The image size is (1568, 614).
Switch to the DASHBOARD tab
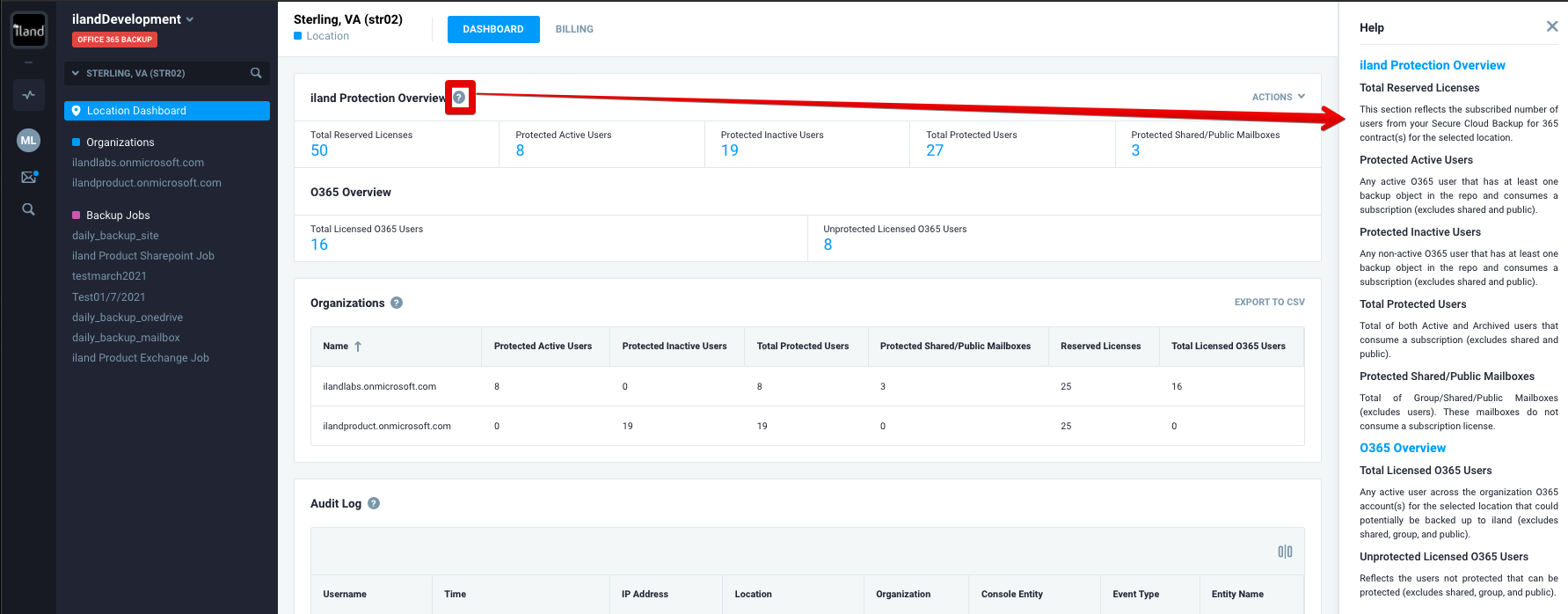point(493,29)
